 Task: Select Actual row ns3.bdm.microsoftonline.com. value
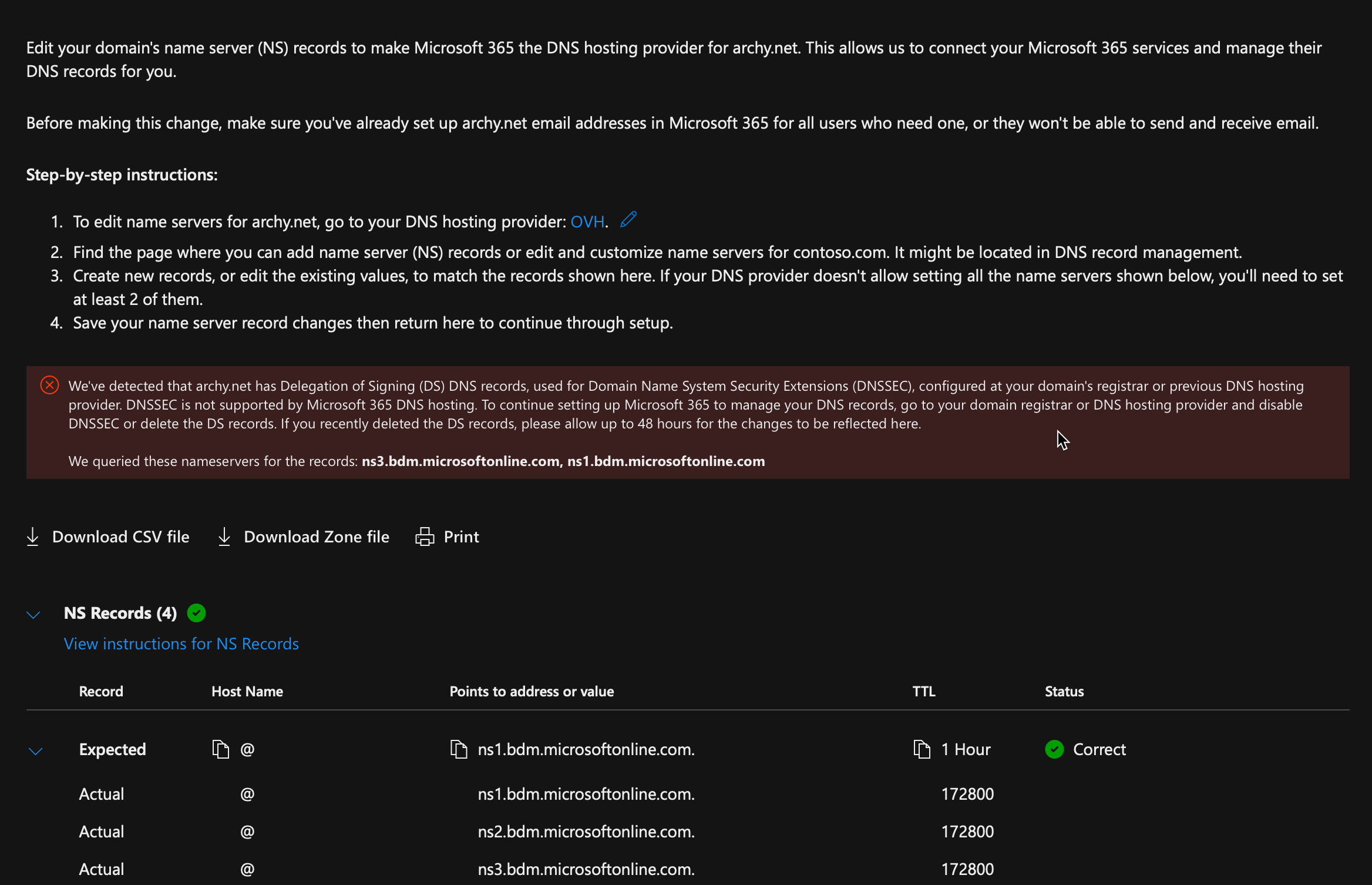tap(586, 869)
